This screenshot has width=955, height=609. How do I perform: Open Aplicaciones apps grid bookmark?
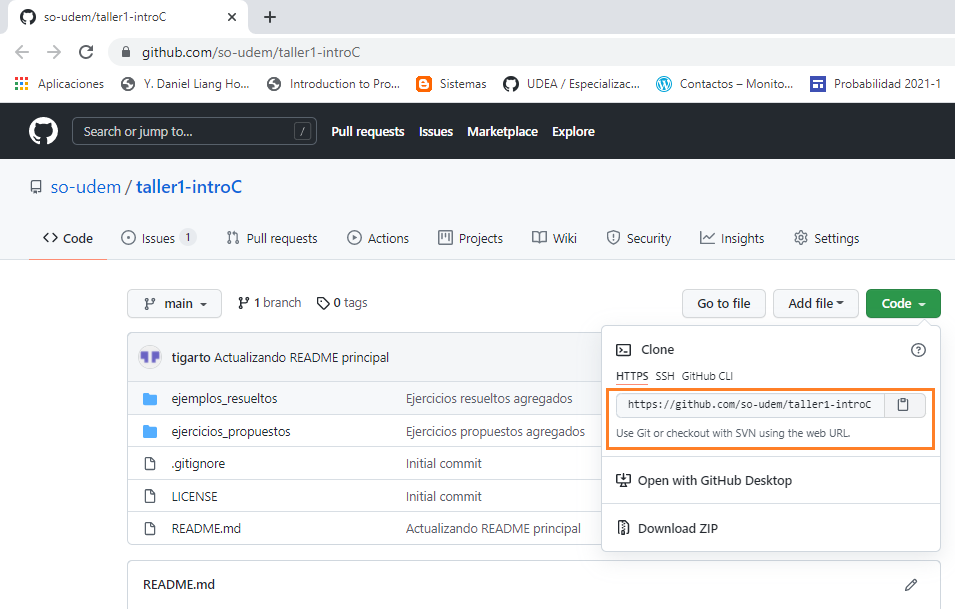[59, 83]
